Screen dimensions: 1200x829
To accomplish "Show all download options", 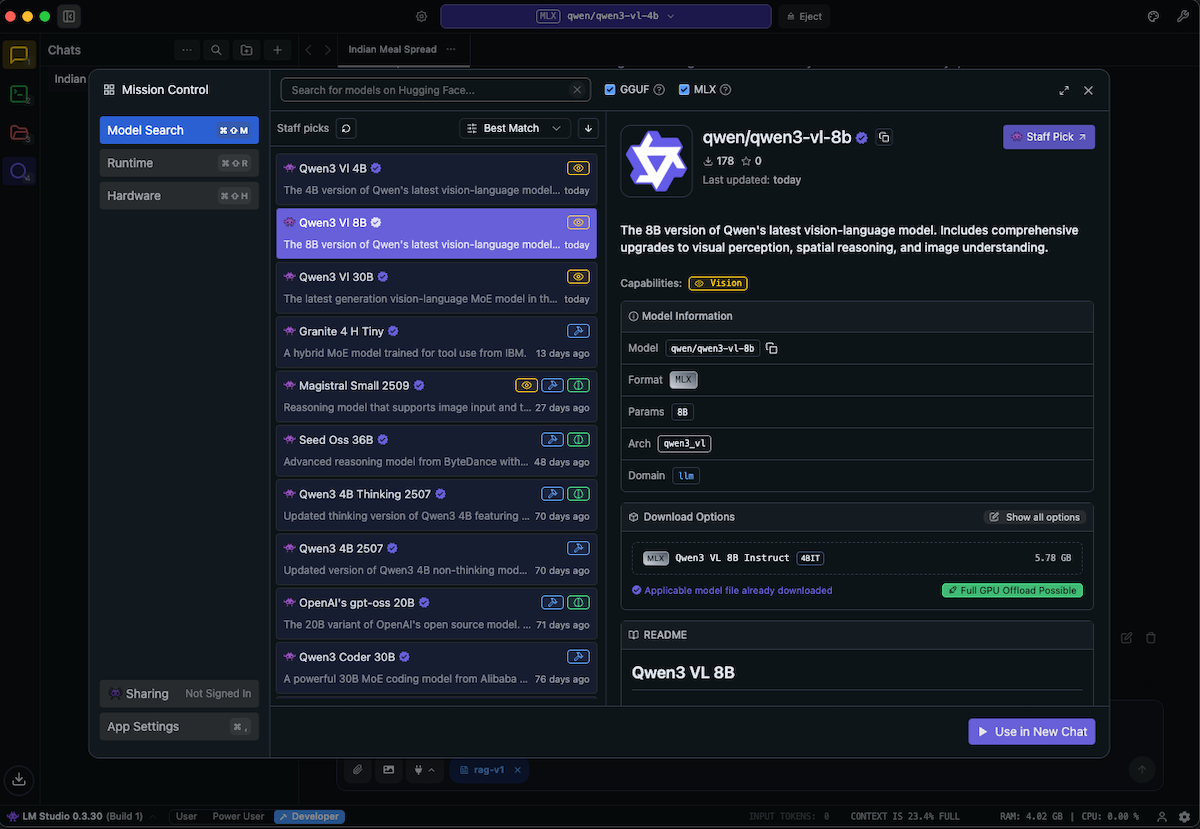I will [x=1034, y=517].
